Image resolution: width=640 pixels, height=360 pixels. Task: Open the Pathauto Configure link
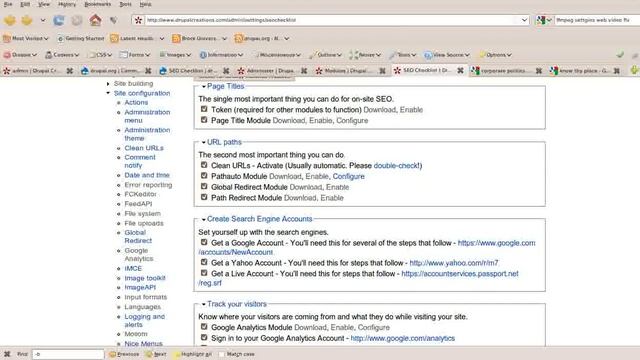(349, 176)
